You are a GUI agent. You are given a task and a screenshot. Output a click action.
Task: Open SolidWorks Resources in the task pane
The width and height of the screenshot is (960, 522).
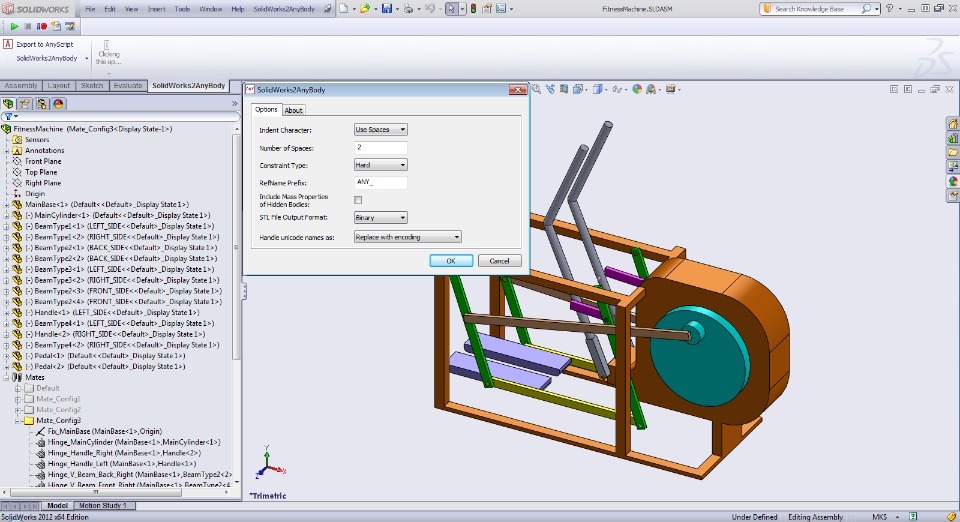953,124
